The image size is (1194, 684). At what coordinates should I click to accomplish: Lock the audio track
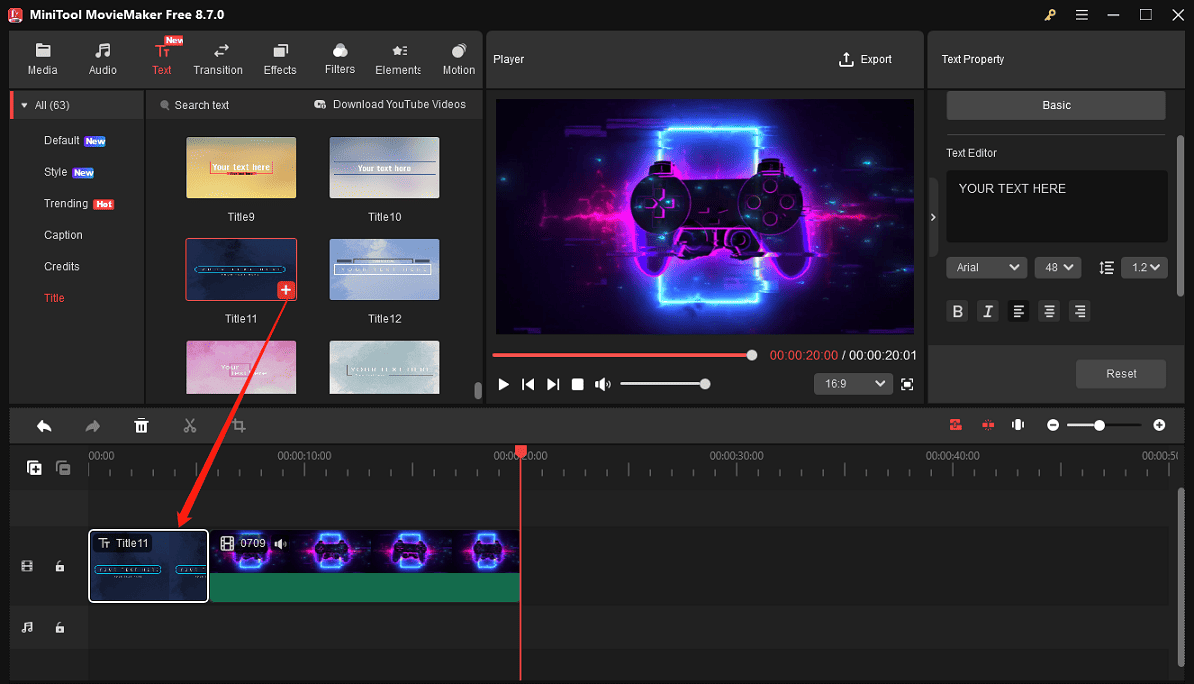pyautogui.click(x=59, y=628)
